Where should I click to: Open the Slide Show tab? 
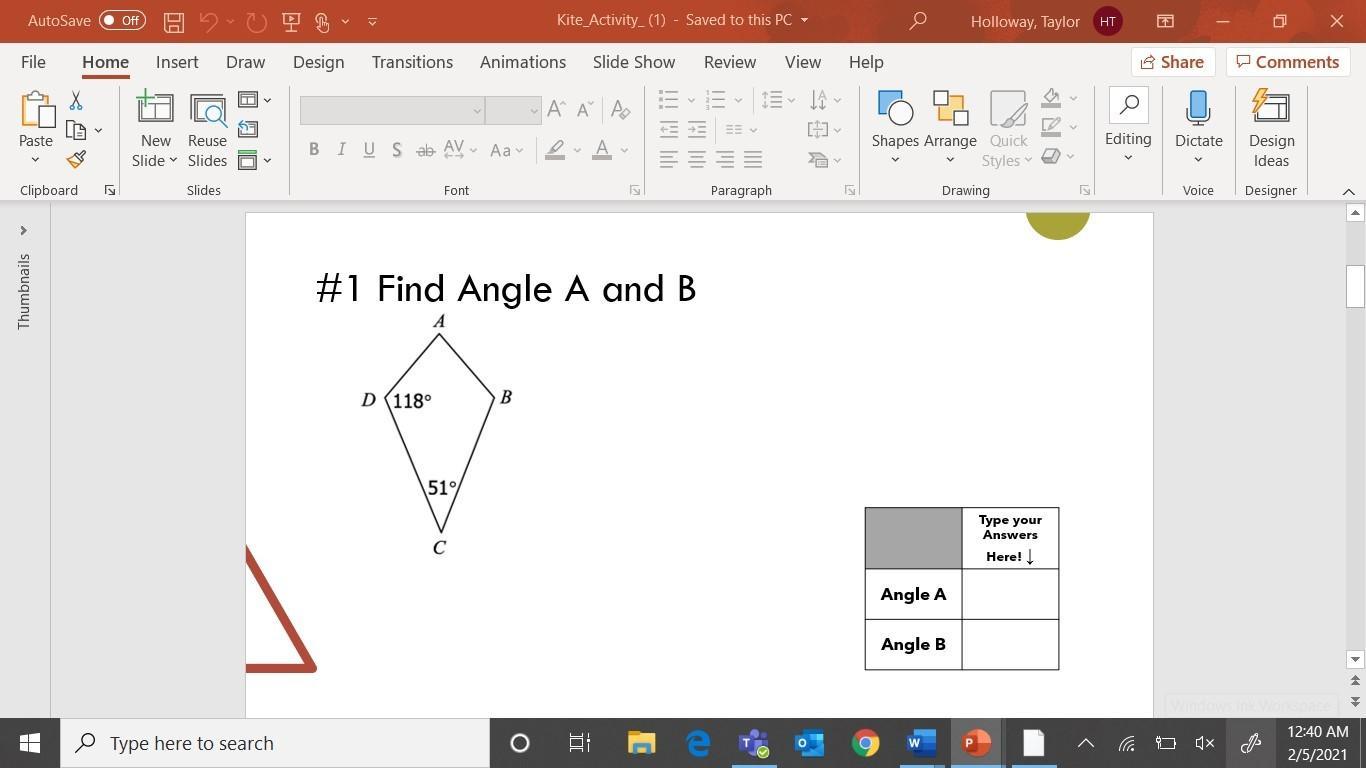pyautogui.click(x=634, y=62)
